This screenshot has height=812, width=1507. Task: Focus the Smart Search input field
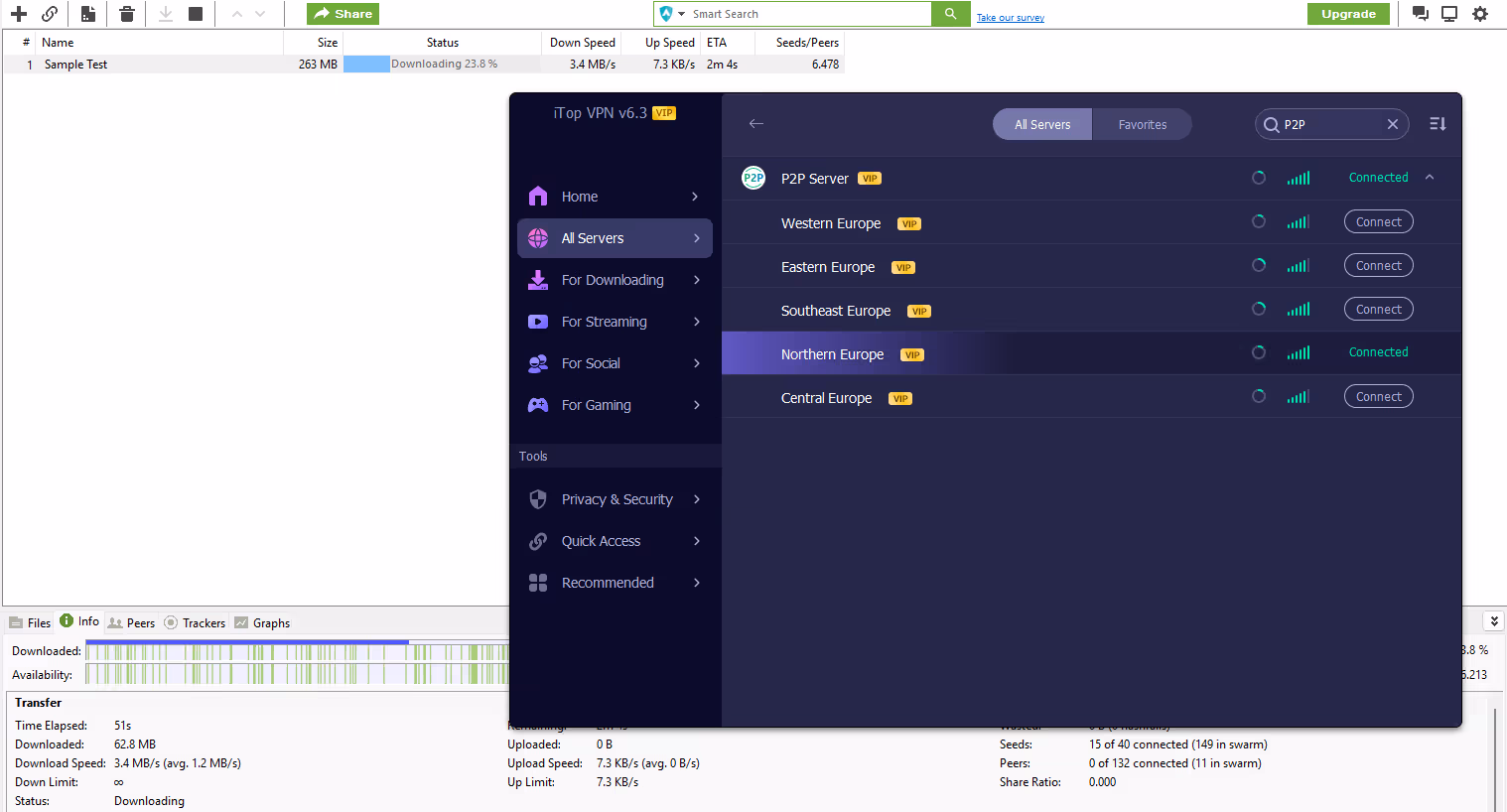click(x=809, y=14)
